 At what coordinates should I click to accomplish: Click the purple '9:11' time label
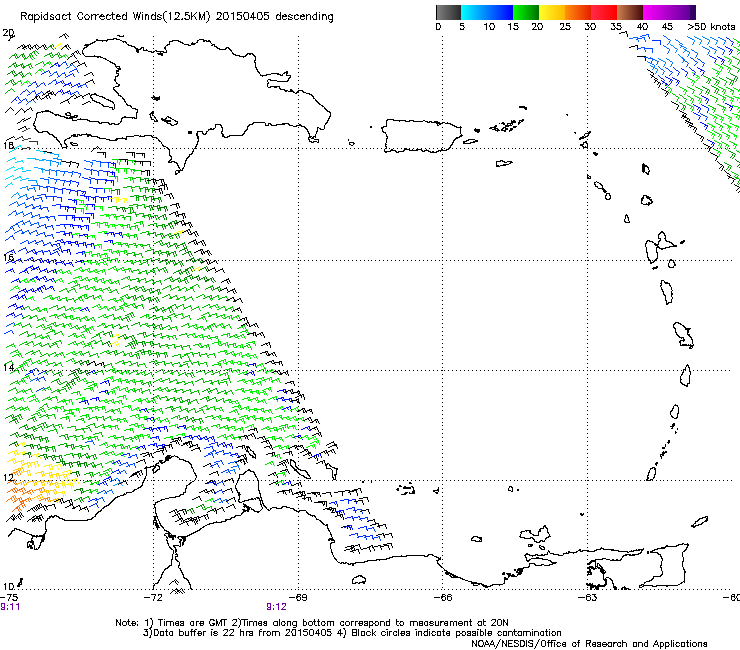10,607
